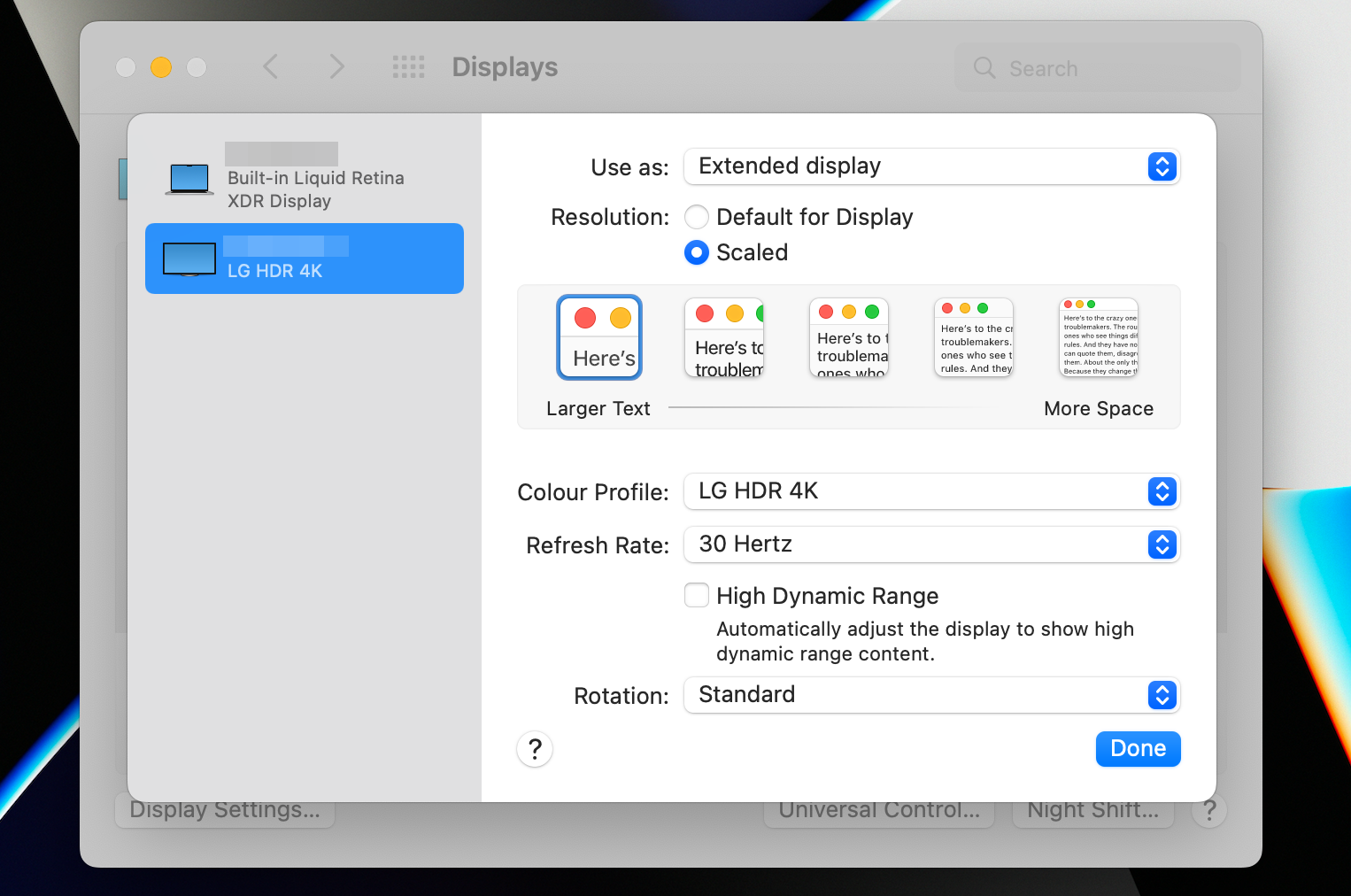Image resolution: width=1351 pixels, height=896 pixels.
Task: Click the Search magnifier icon
Action: pyautogui.click(x=984, y=67)
